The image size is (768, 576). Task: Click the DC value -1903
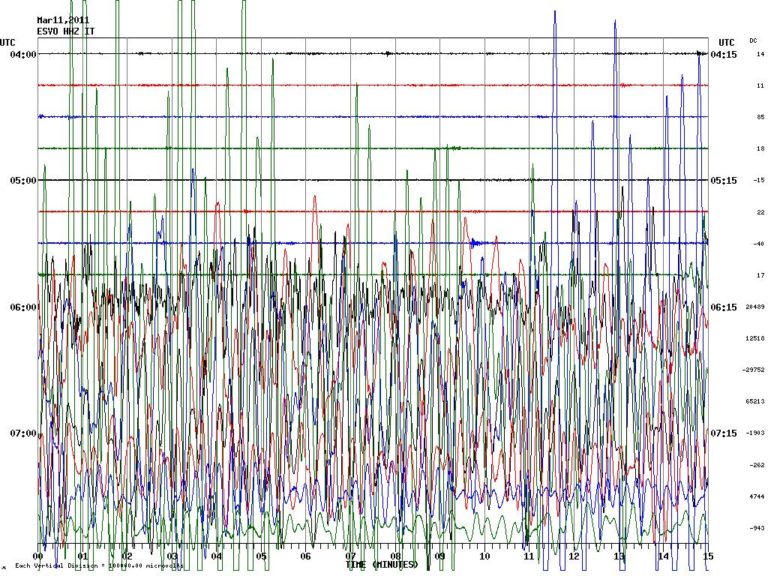[755, 433]
